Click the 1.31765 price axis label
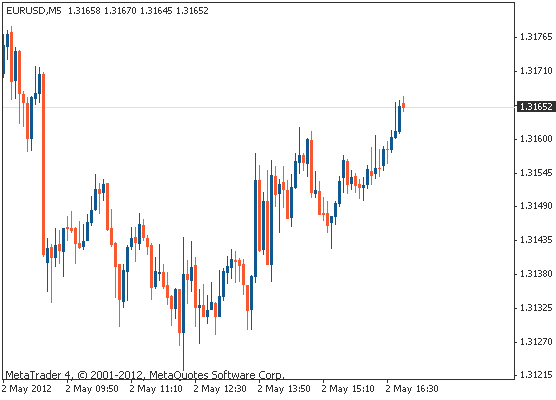 (536, 37)
